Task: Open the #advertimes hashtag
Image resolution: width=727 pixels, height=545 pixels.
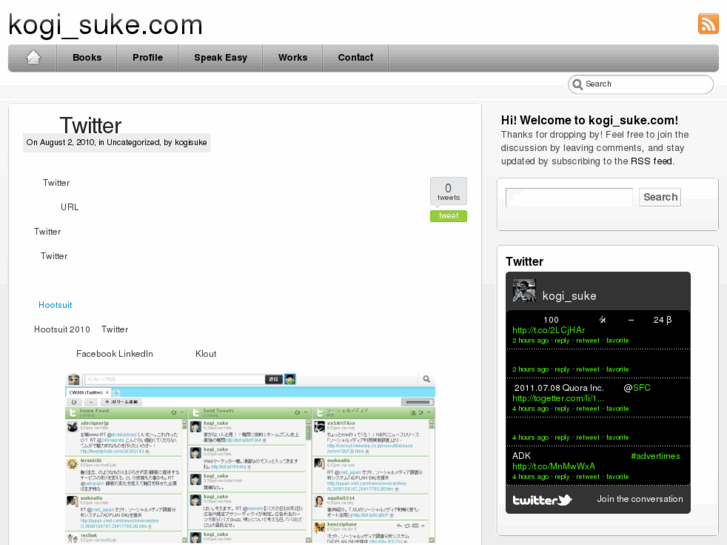Action: [655, 456]
